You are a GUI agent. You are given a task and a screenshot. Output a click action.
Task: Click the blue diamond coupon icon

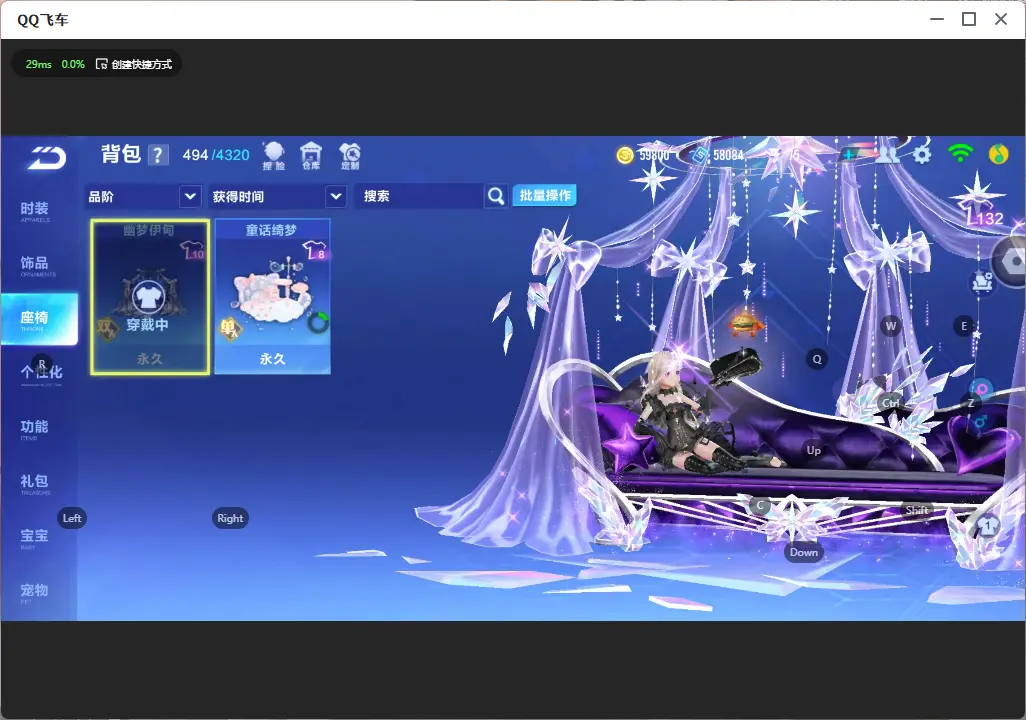point(699,155)
